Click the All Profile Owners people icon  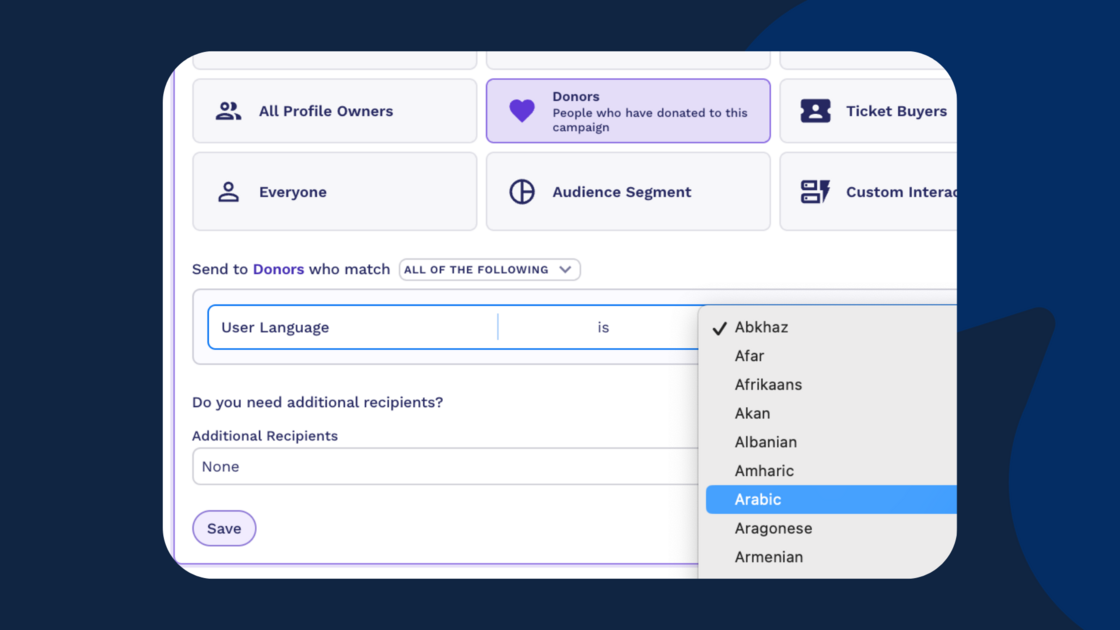tap(228, 111)
